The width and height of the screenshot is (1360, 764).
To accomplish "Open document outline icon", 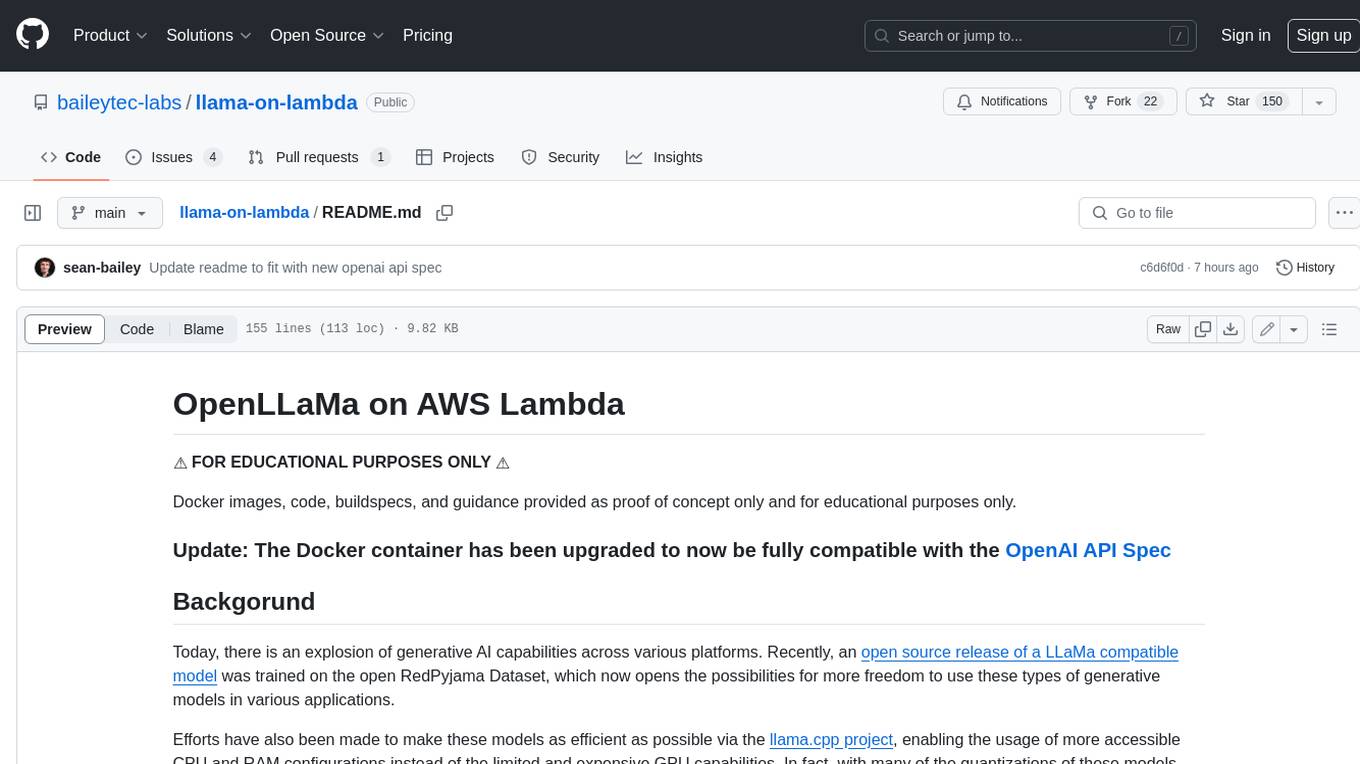I will 1329,329.
